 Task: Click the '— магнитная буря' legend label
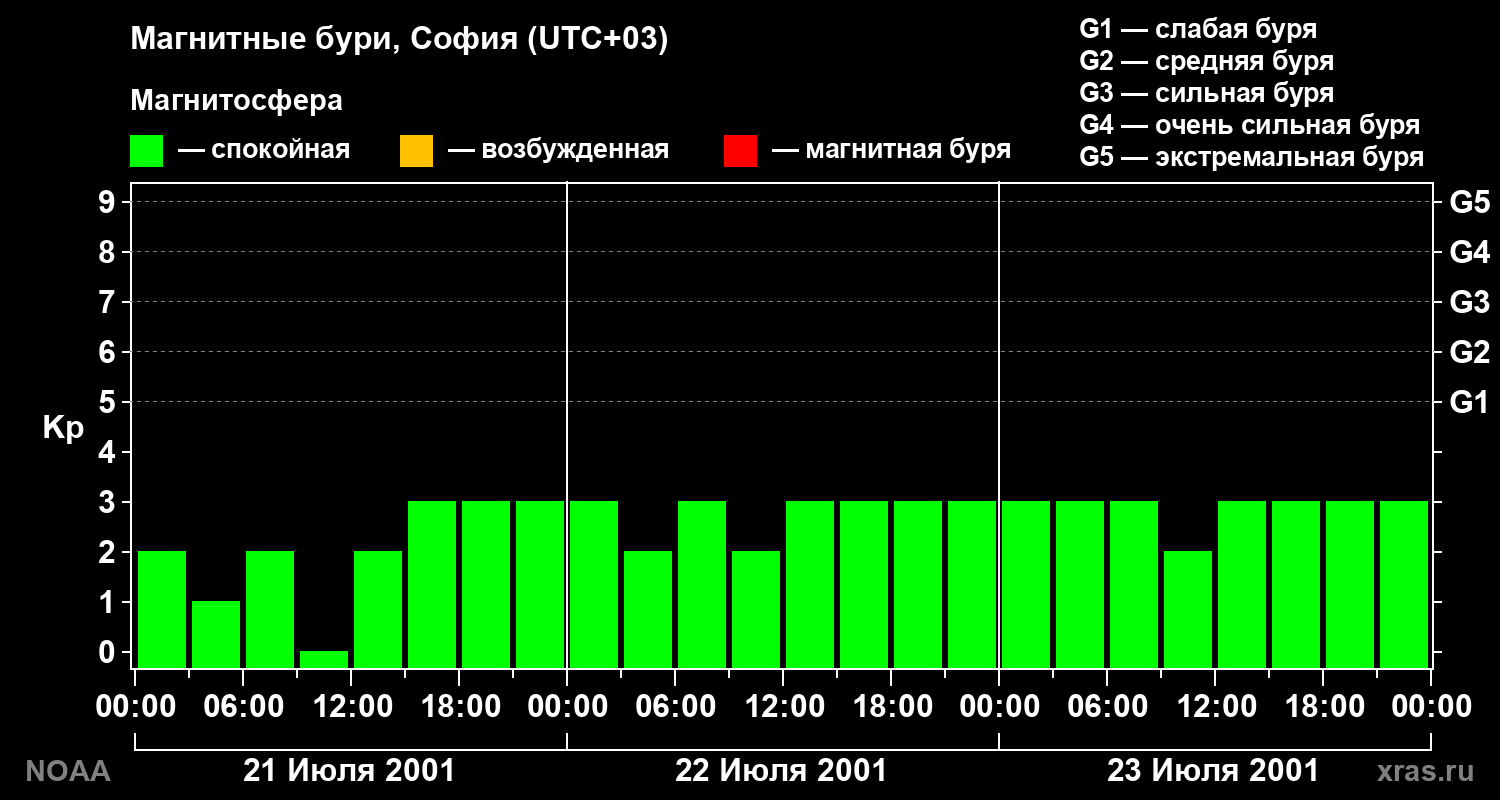coord(891,151)
